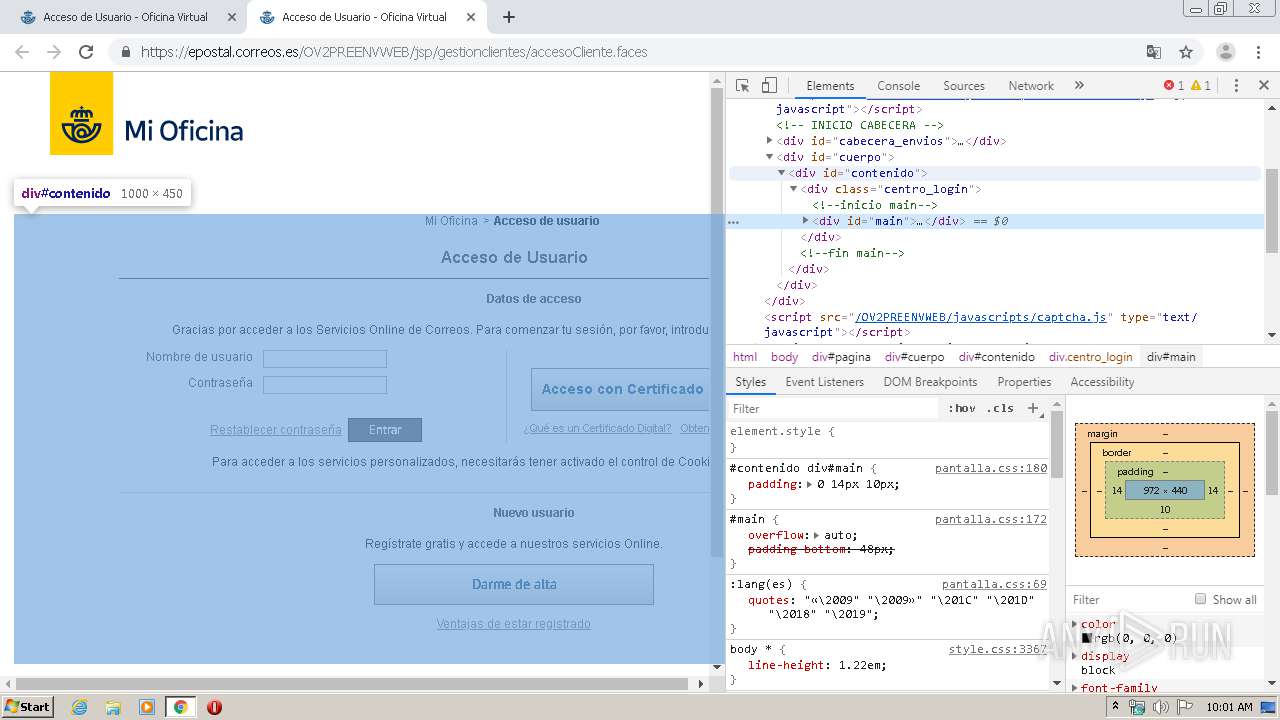Viewport: 1280px width, 720px height.
Task: Open the file explorer taskbar icon
Action: pos(113,707)
